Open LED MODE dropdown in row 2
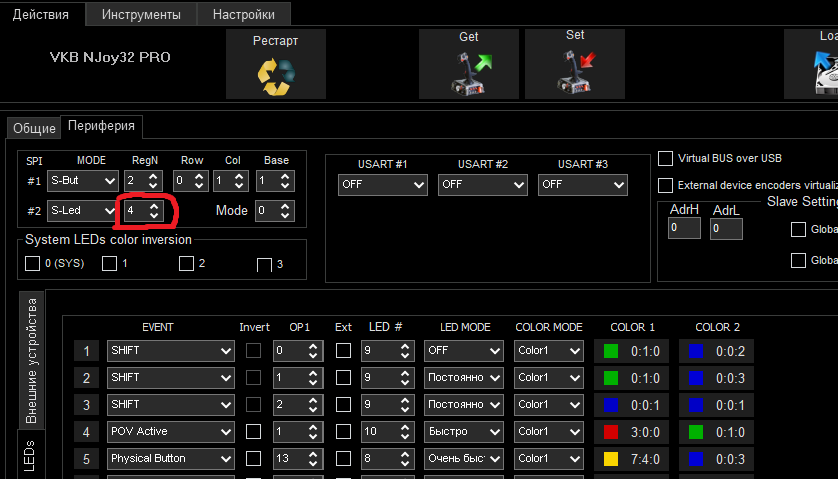This screenshot has width=838, height=479. pos(463,377)
